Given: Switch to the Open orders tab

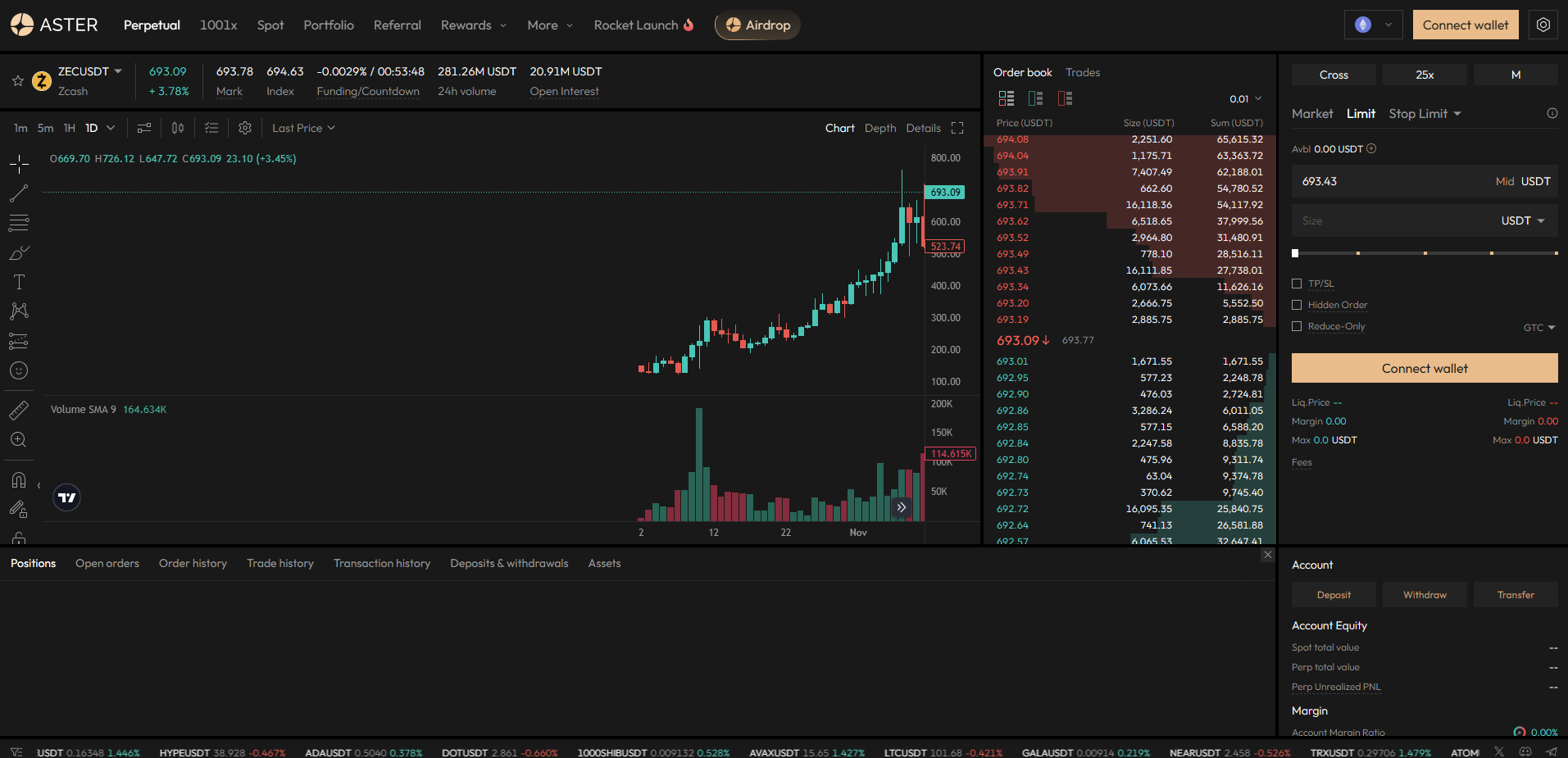Looking at the screenshot, I should point(107,564).
